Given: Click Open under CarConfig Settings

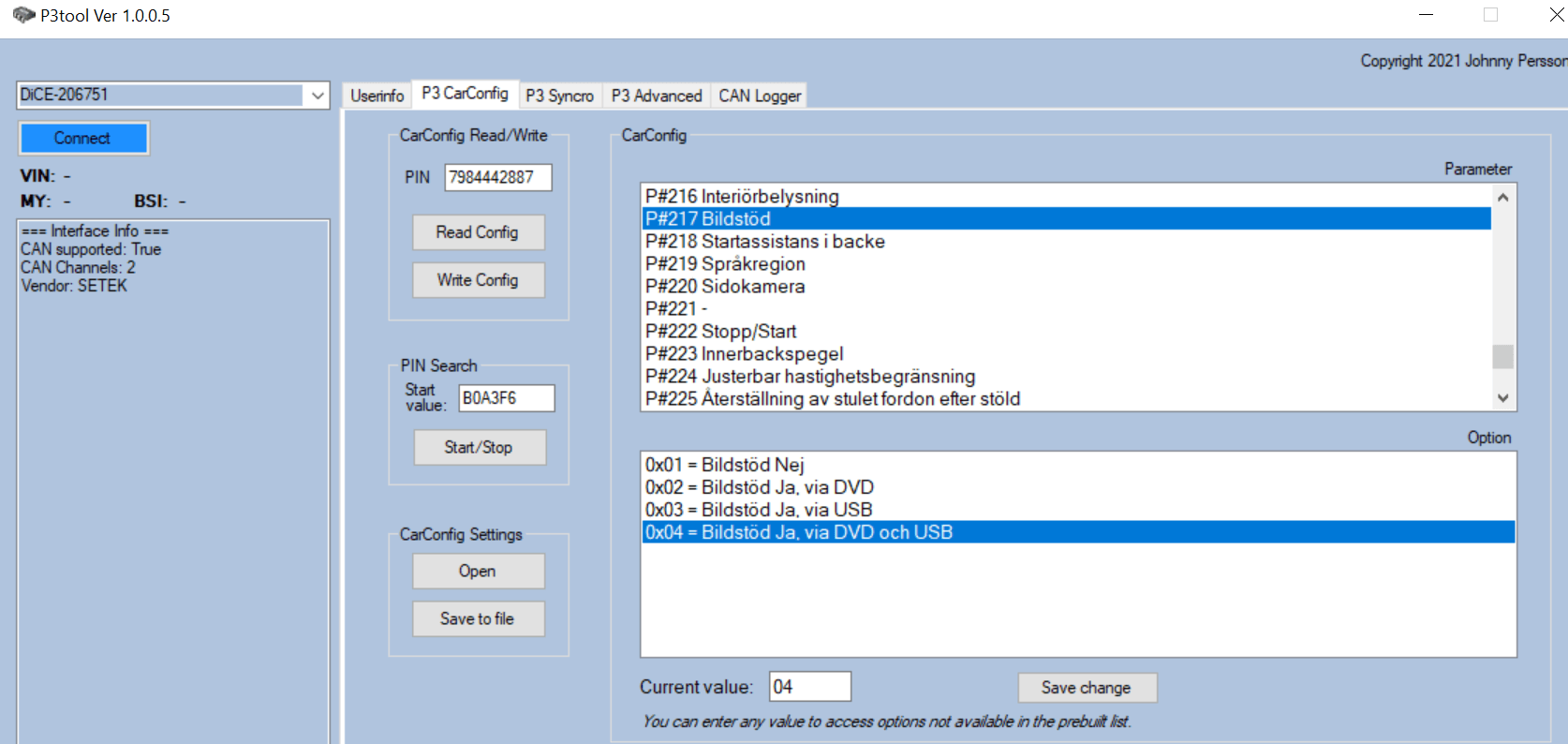Looking at the screenshot, I should click(x=478, y=571).
